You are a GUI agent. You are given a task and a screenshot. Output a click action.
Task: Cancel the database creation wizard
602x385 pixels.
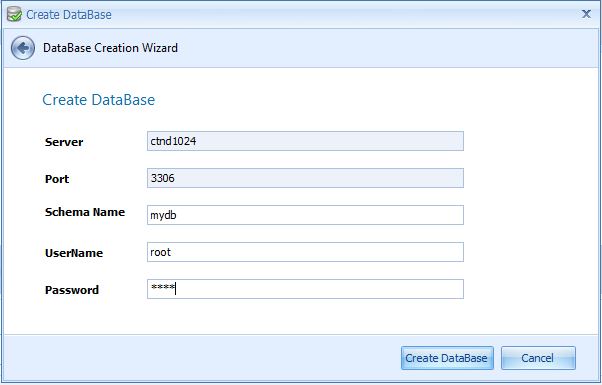click(538, 358)
